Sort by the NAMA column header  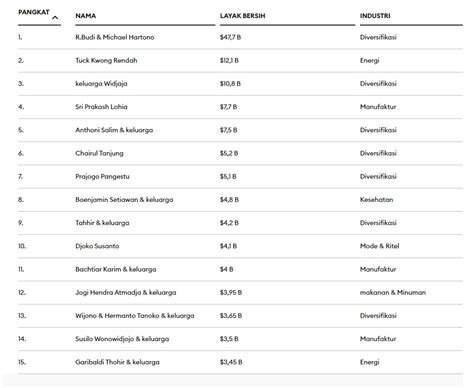point(86,16)
